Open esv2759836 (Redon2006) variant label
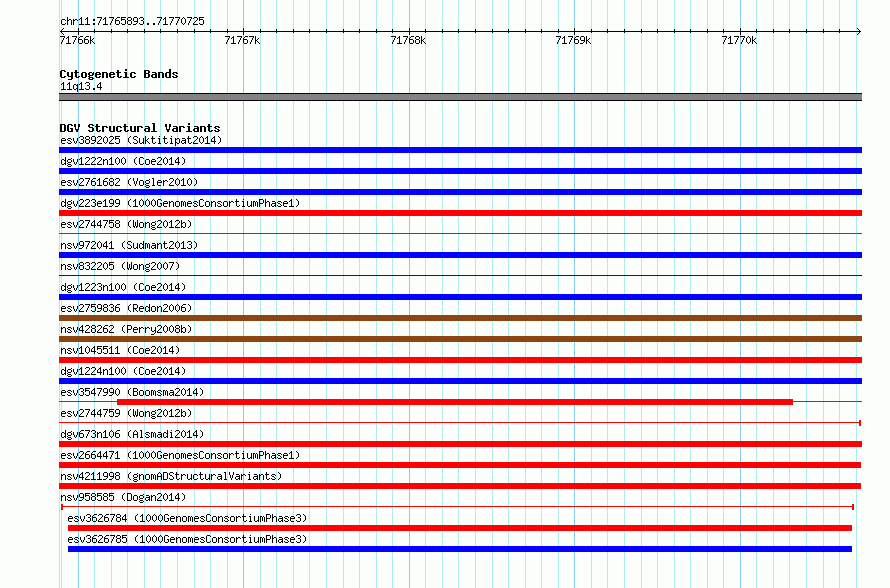This screenshot has width=890, height=588. click(x=126, y=308)
